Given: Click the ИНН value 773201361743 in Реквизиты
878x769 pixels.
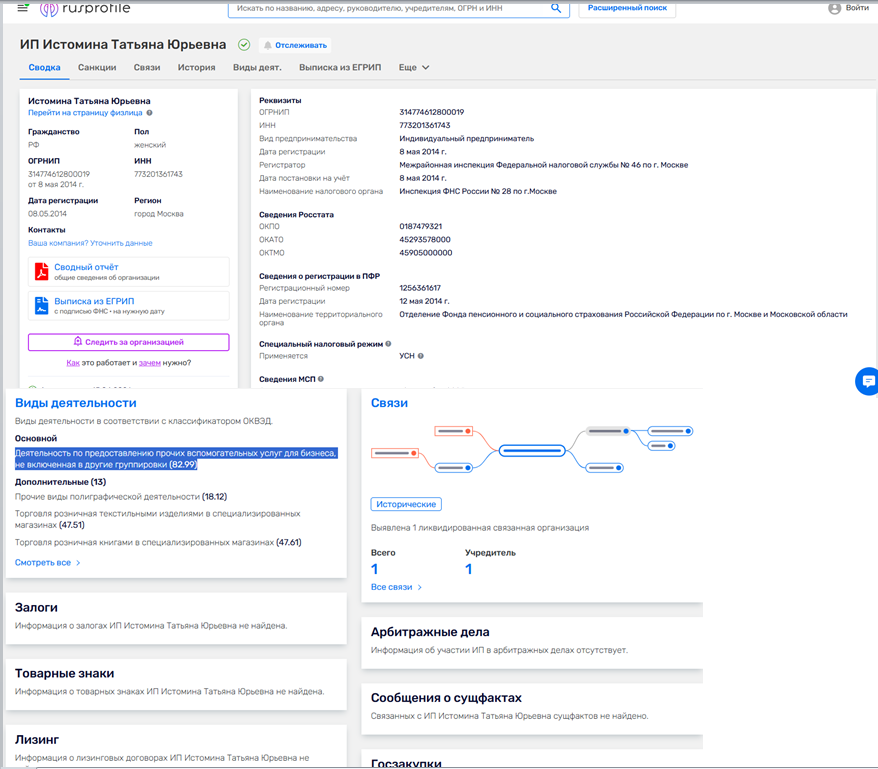Looking at the screenshot, I should click(424, 125).
